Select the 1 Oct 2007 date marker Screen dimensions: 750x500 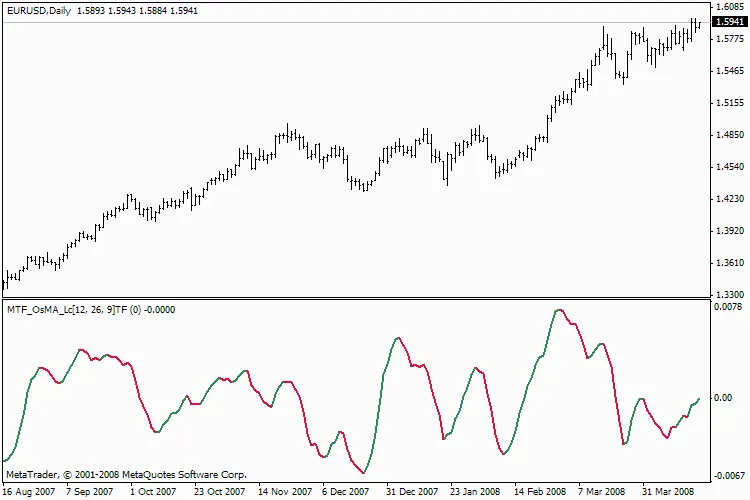point(156,491)
